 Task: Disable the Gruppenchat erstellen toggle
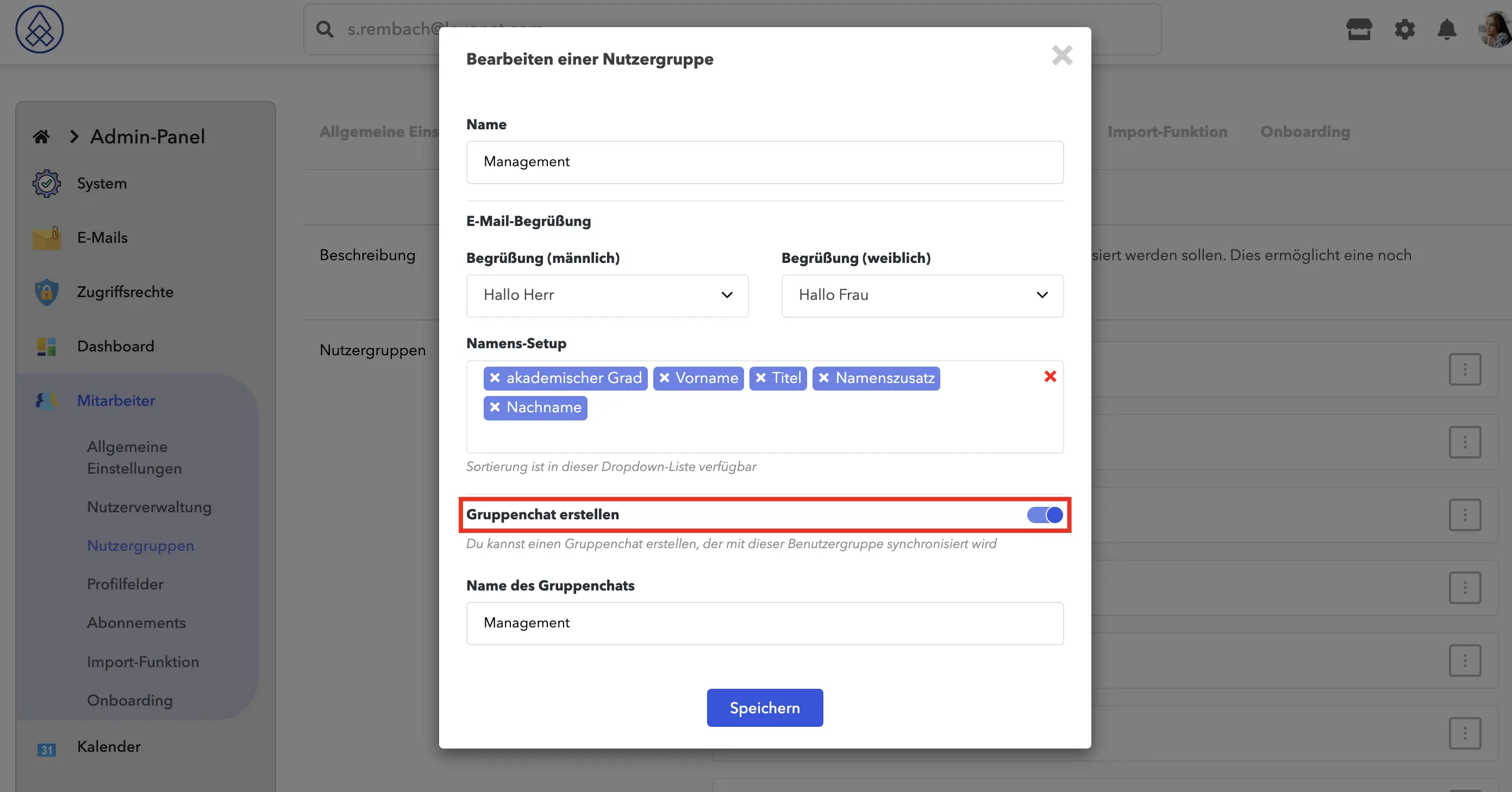point(1045,514)
